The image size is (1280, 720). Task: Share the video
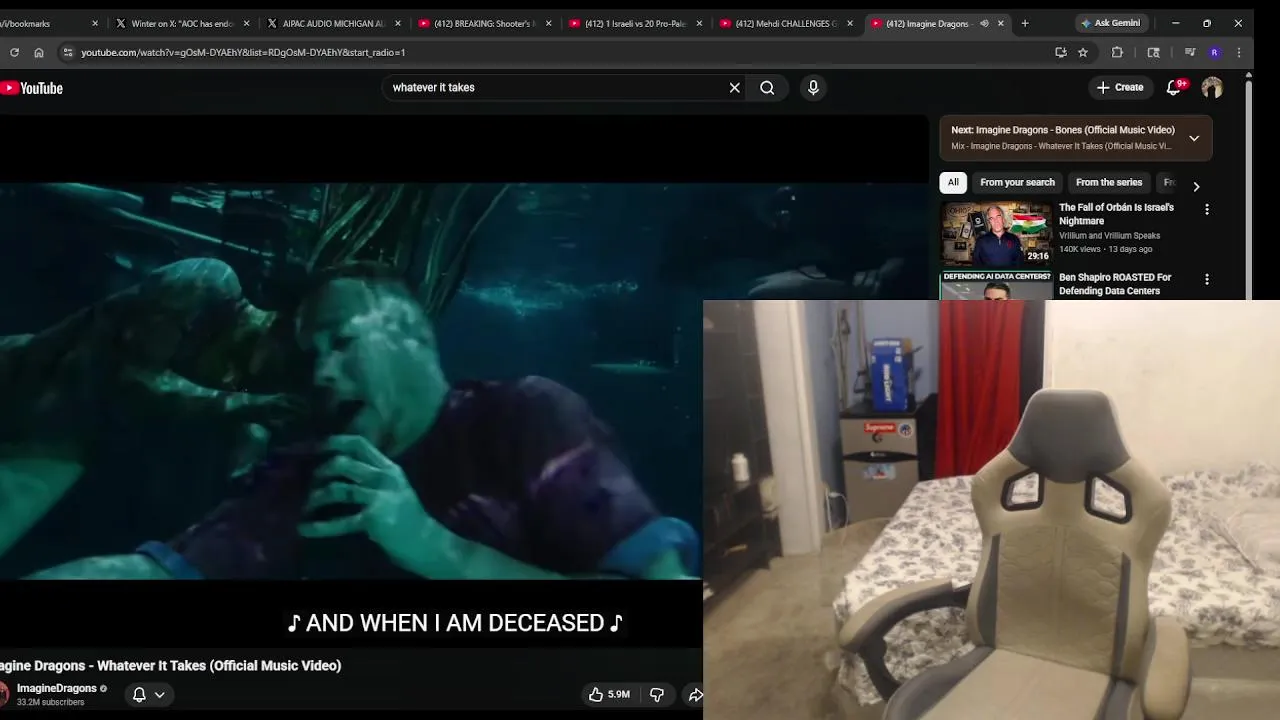pyautogui.click(x=694, y=694)
